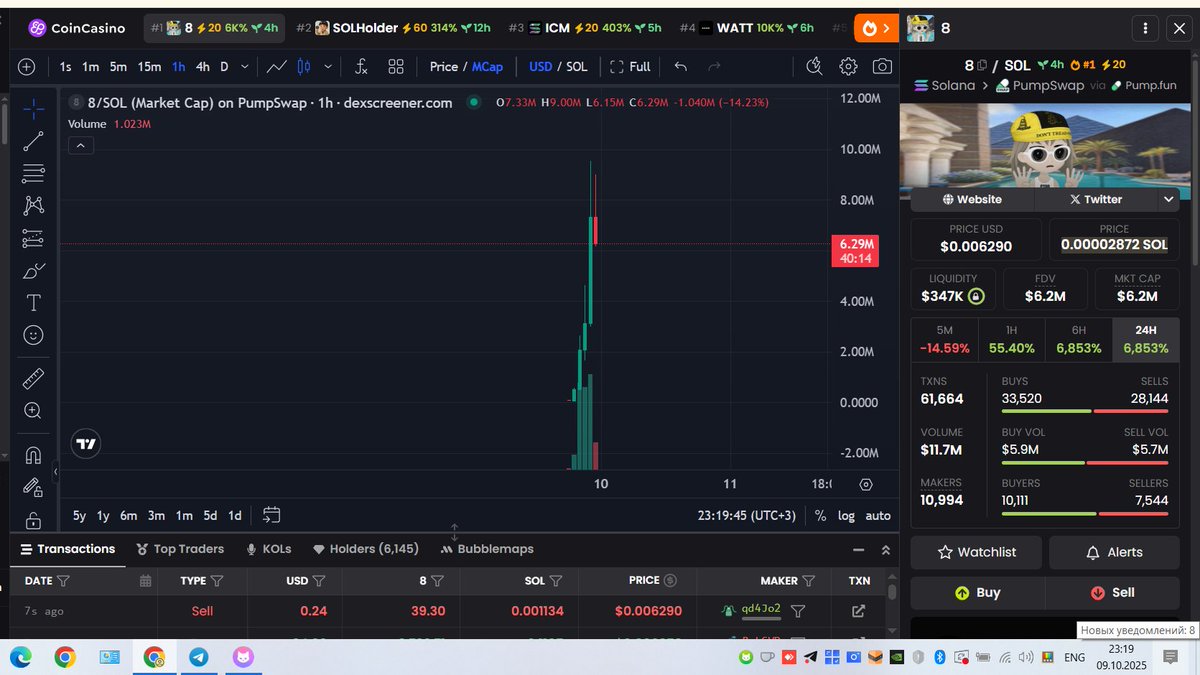This screenshot has width=1200, height=675.
Task: Toggle magnet mode for drawings
Action: click(x=33, y=455)
